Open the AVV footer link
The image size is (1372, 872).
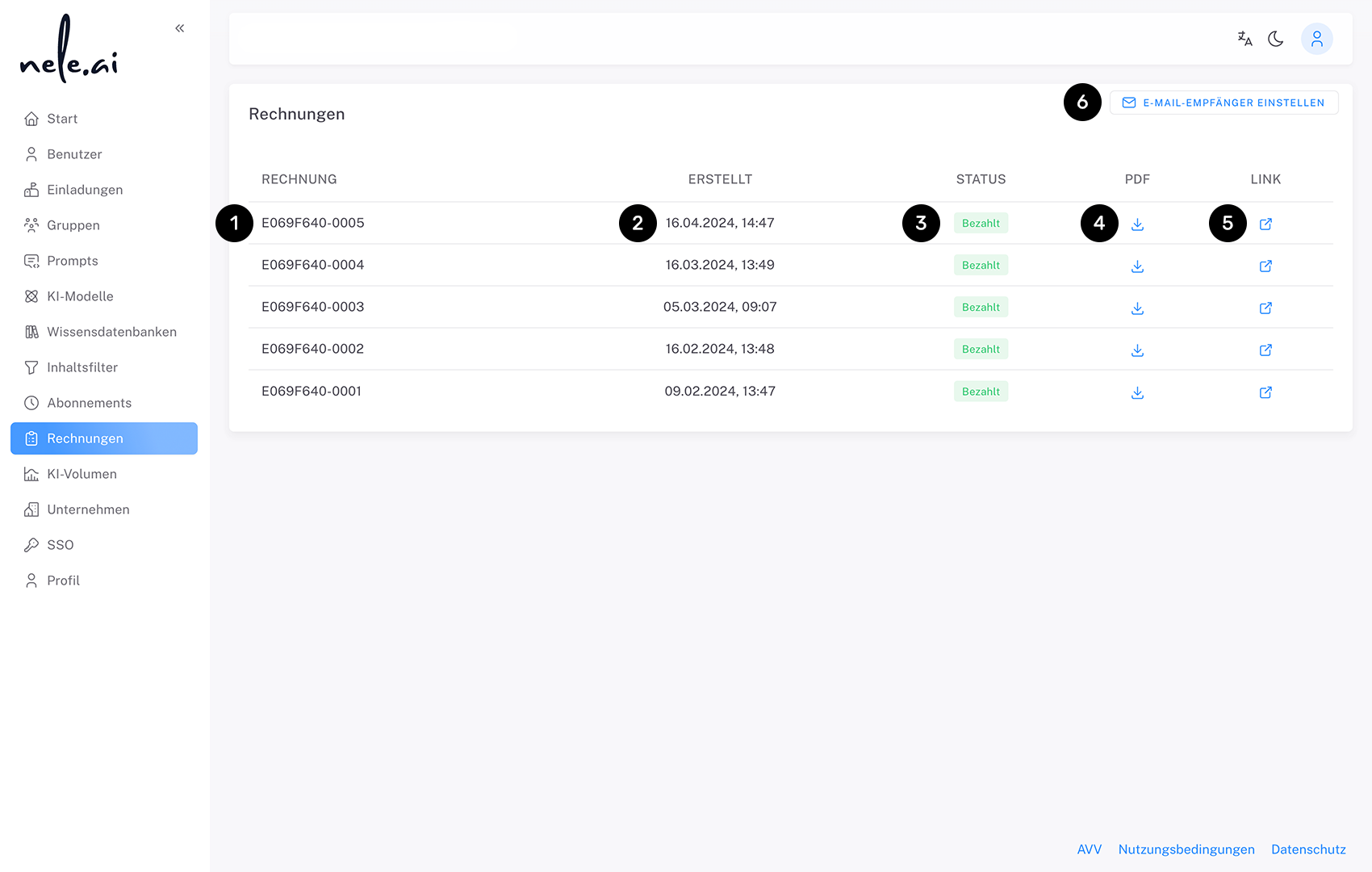click(1090, 849)
